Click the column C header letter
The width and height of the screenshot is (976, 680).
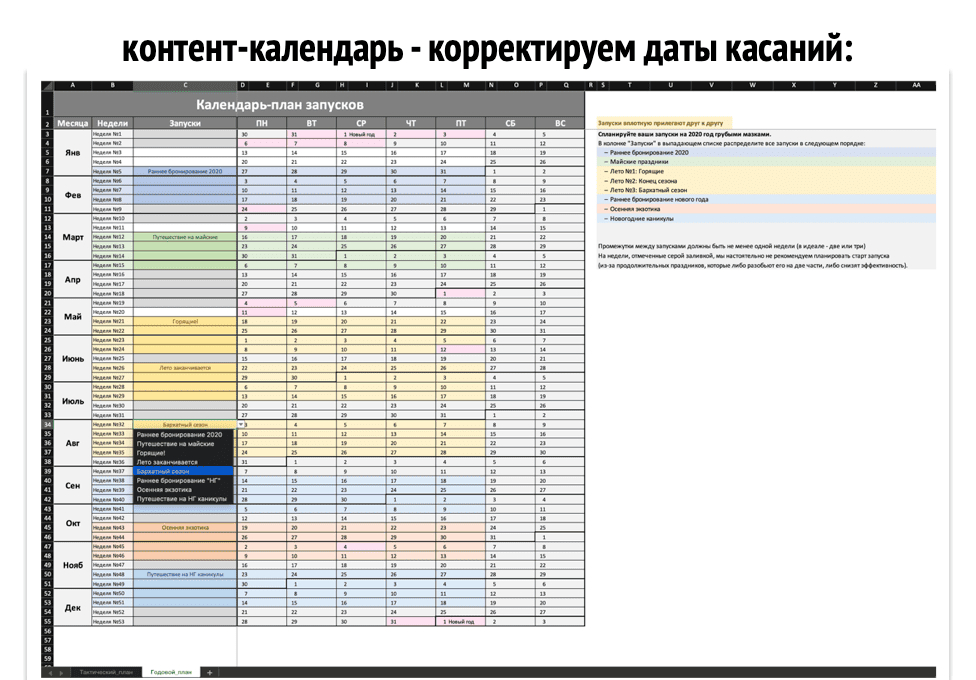(x=185, y=86)
